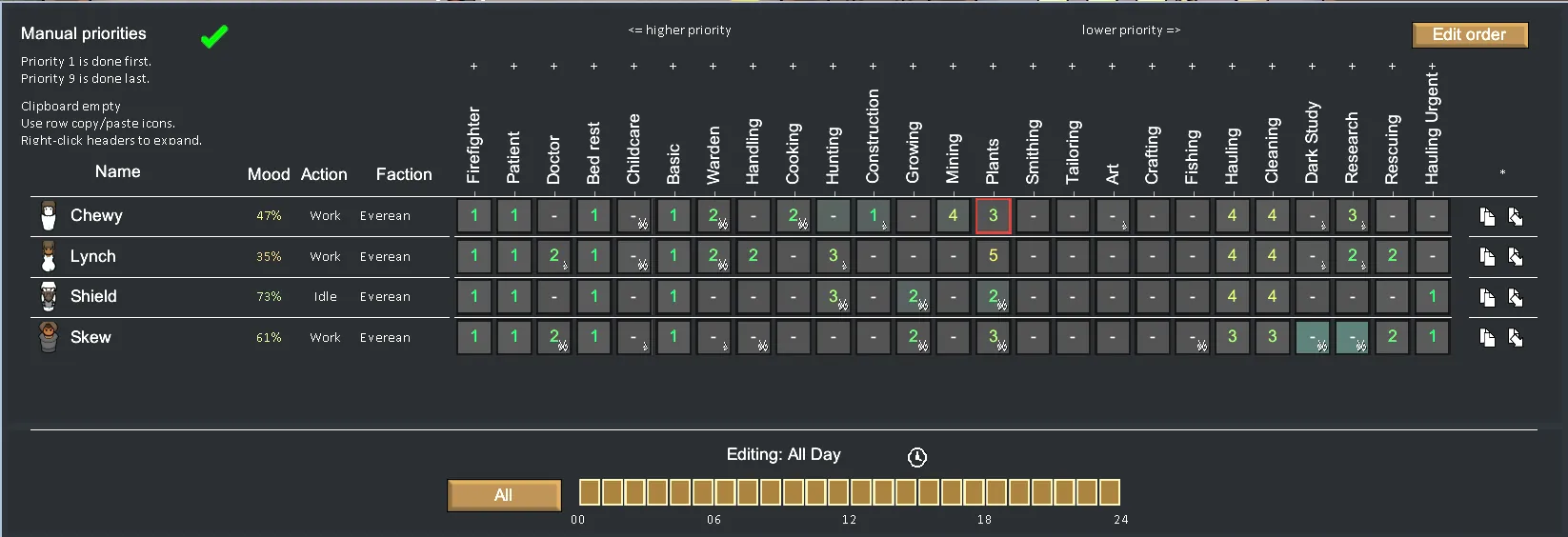This screenshot has width=1568, height=537.
Task: Toggle Chewy's red-outlined Plants priority cell
Action: coord(993,216)
